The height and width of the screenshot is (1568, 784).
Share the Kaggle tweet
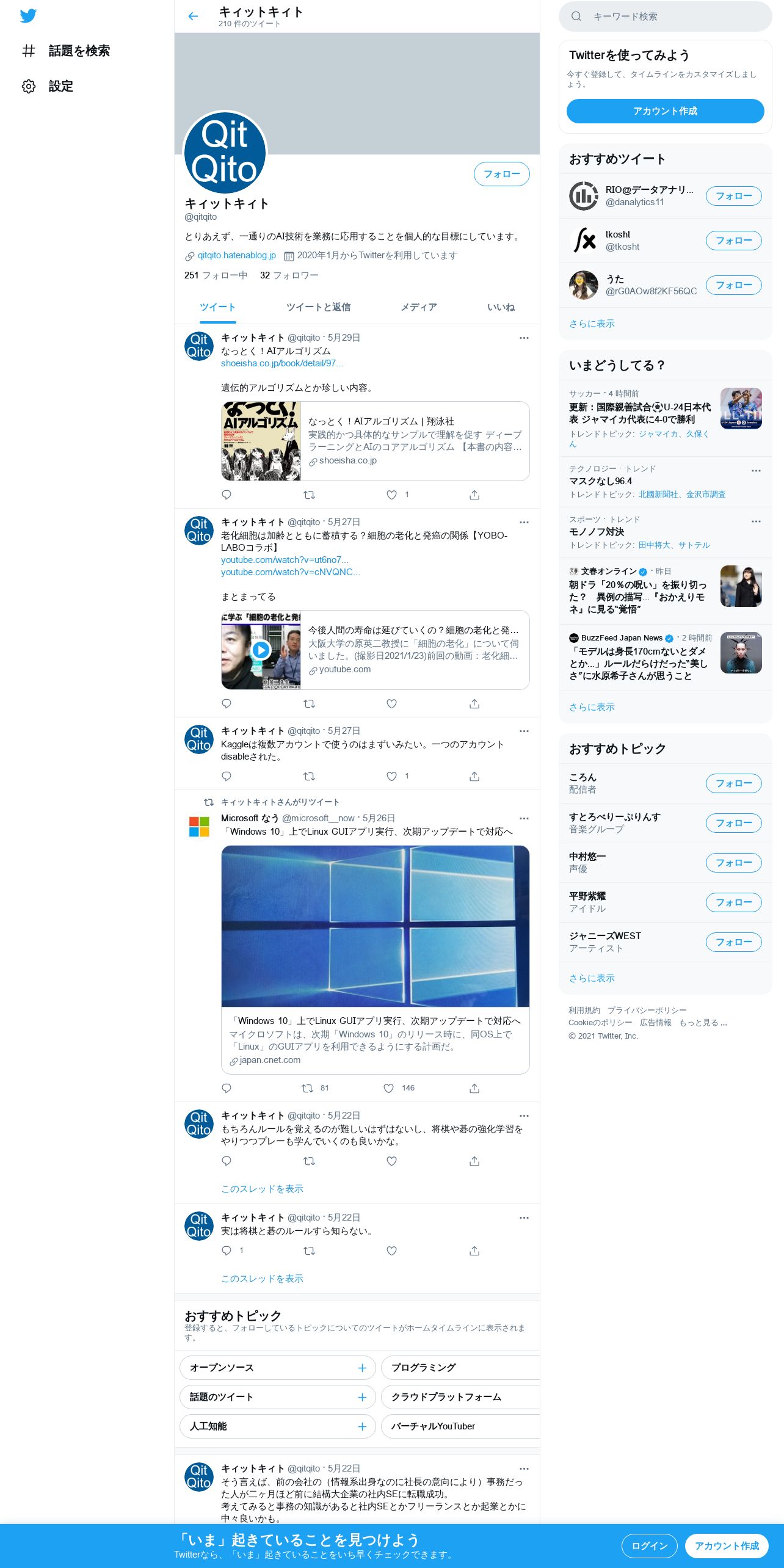474,776
